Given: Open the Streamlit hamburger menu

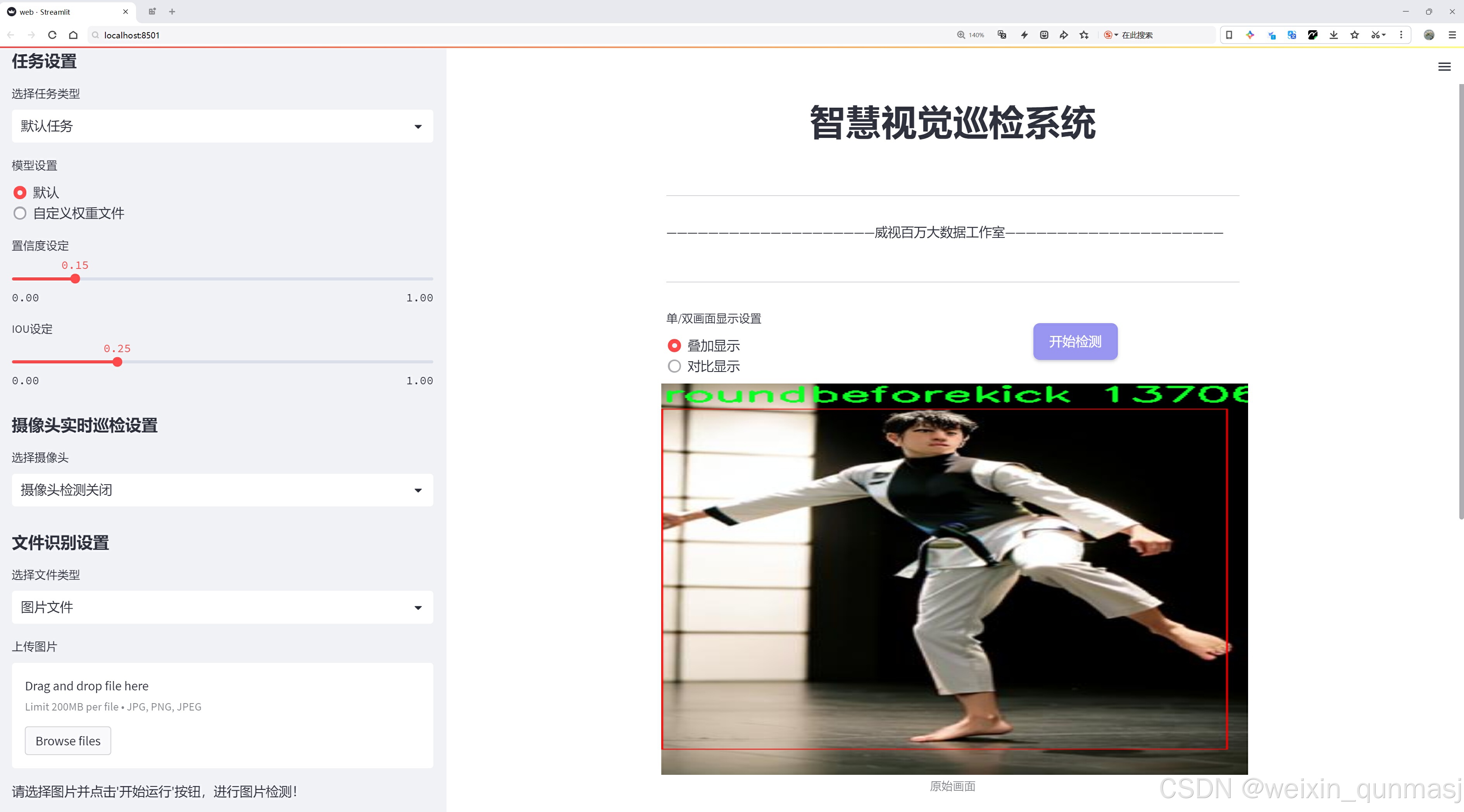Looking at the screenshot, I should (1444, 67).
